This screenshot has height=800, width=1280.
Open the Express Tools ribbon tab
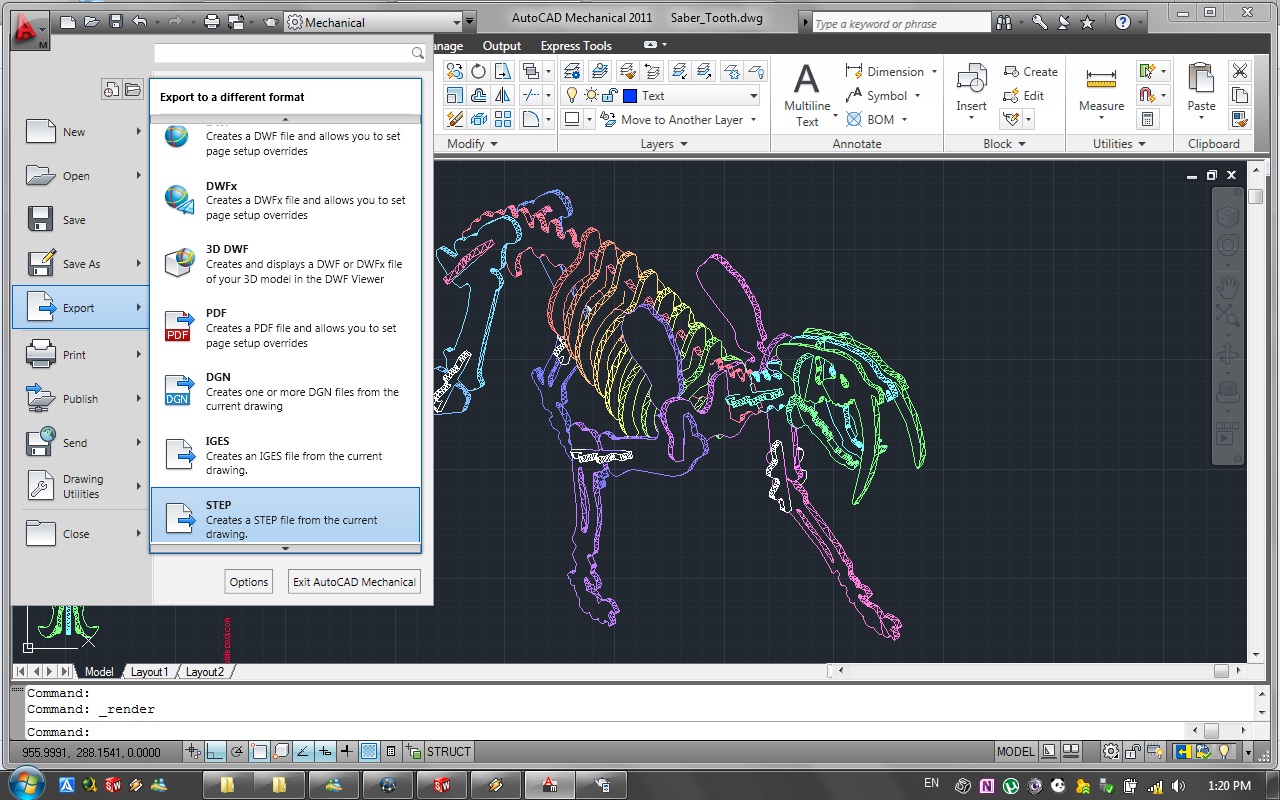point(576,46)
